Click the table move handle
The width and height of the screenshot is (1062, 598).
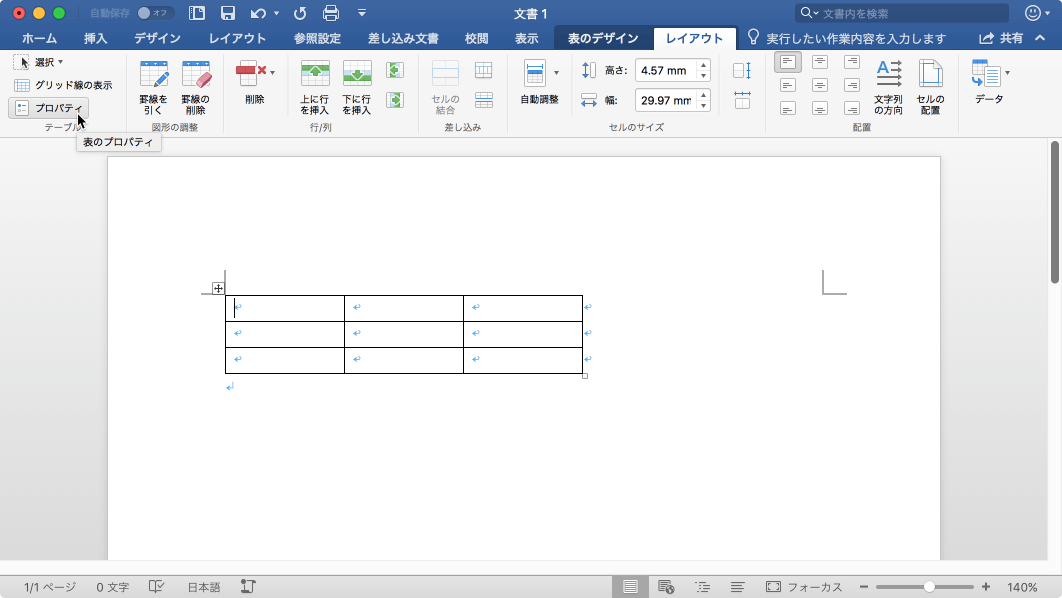pyautogui.click(x=218, y=289)
